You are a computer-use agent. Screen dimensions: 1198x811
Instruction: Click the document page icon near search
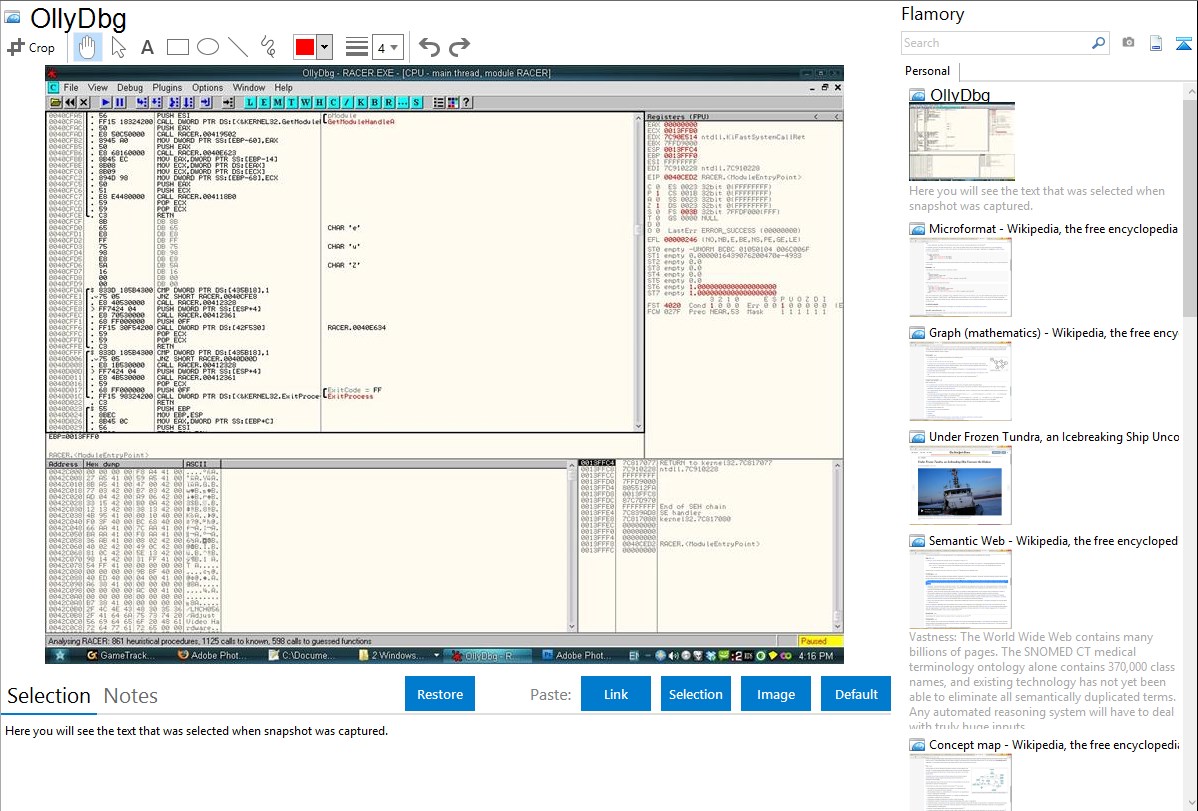click(1156, 43)
